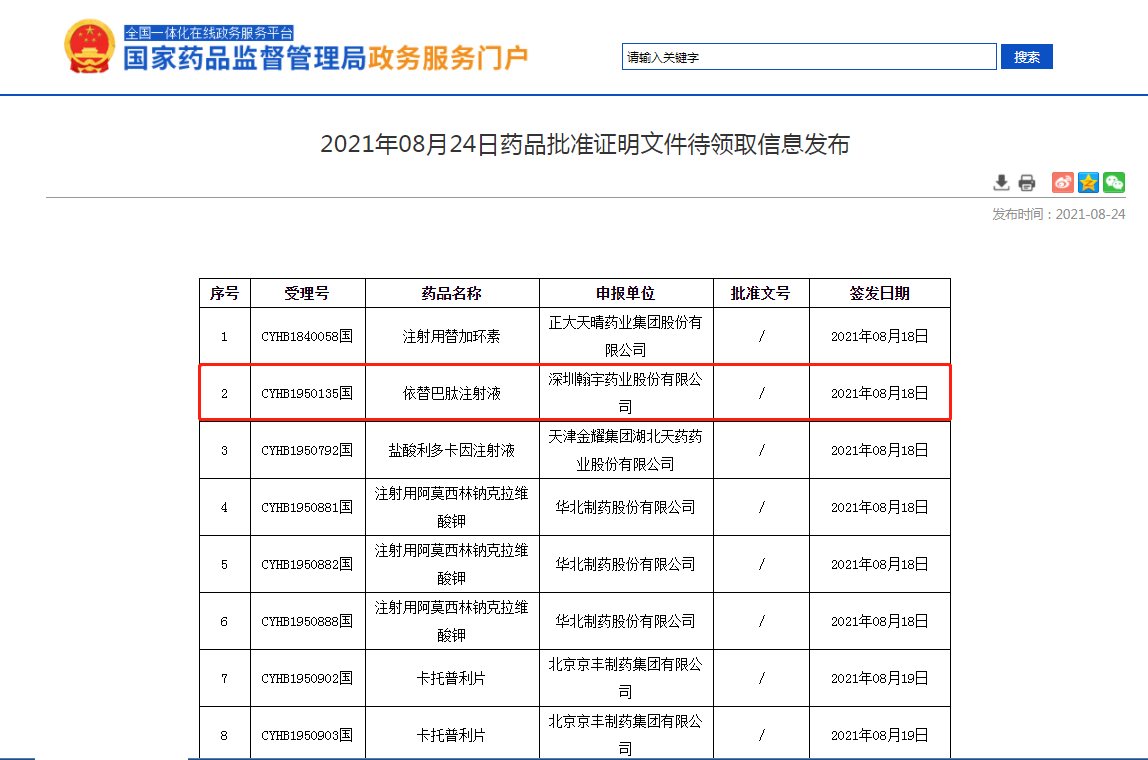Viewport: 1148px width, 760px height.
Task: Share the page via WeChat icon
Action: (x=1114, y=182)
